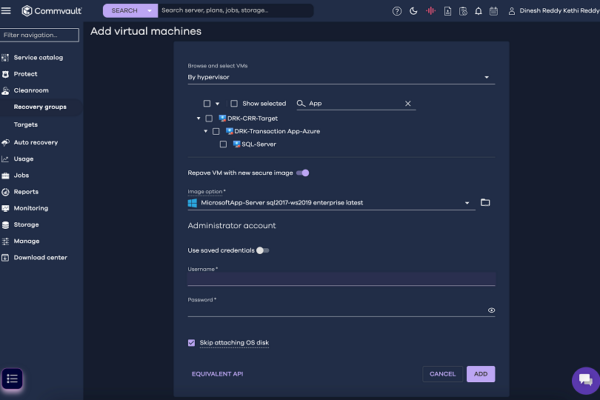600x400 pixels.
Task: Open the By hypervisor dropdown
Action: coord(341,77)
